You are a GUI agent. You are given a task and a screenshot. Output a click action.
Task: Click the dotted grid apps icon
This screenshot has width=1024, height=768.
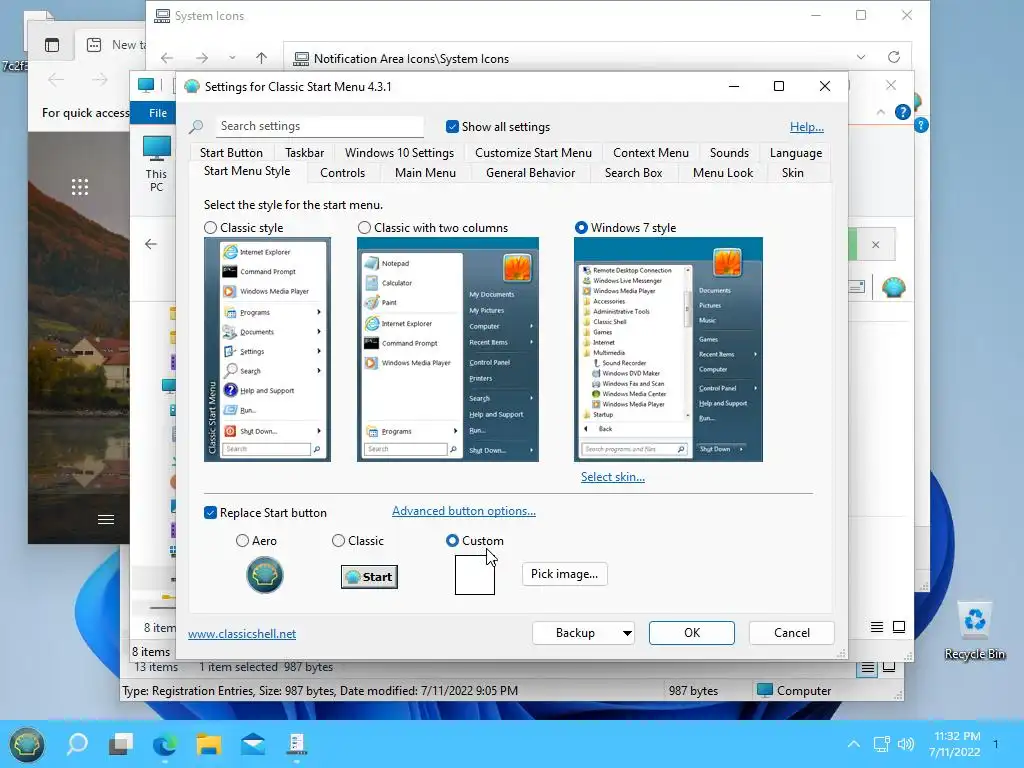pos(80,187)
